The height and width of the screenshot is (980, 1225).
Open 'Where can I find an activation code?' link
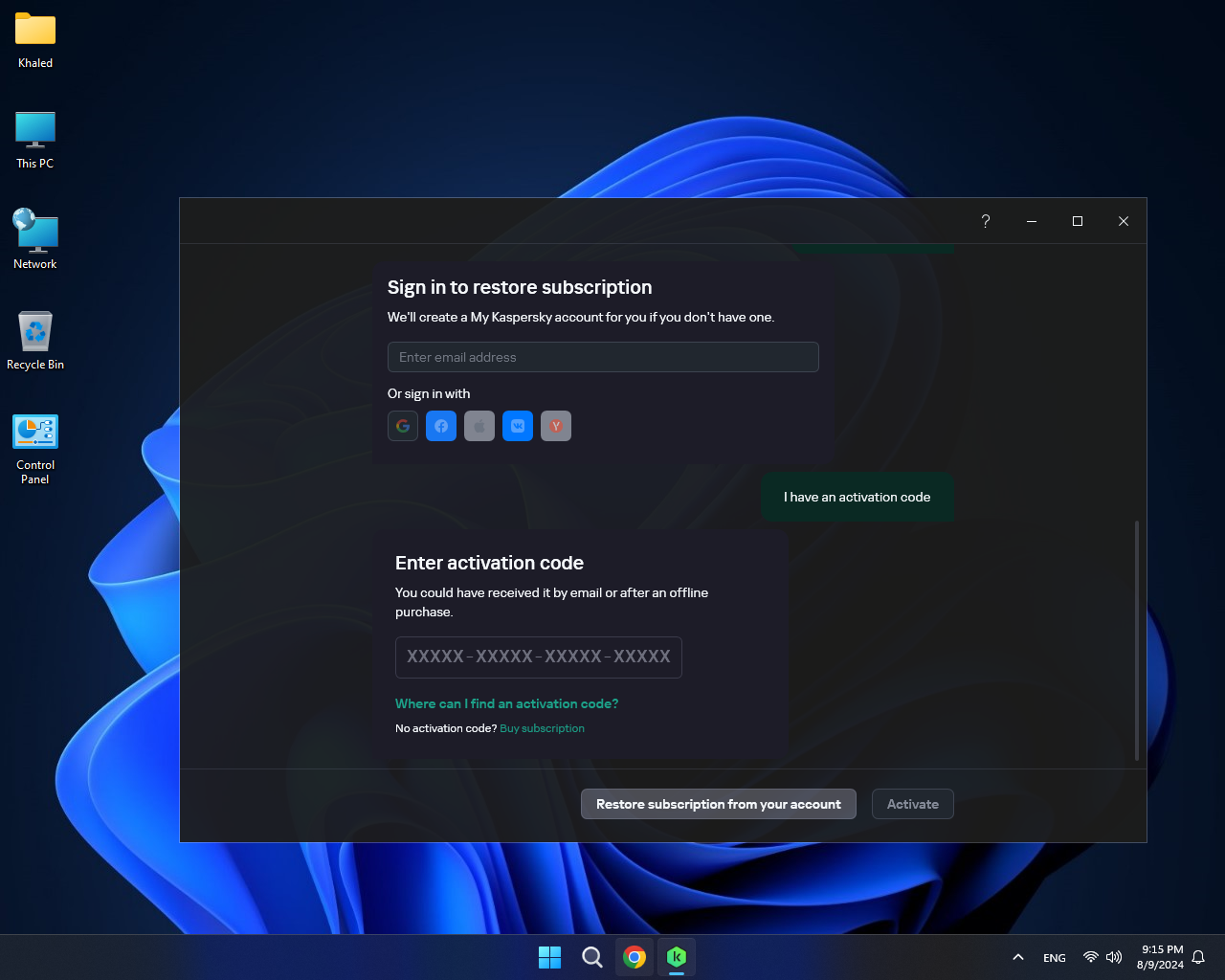point(507,703)
